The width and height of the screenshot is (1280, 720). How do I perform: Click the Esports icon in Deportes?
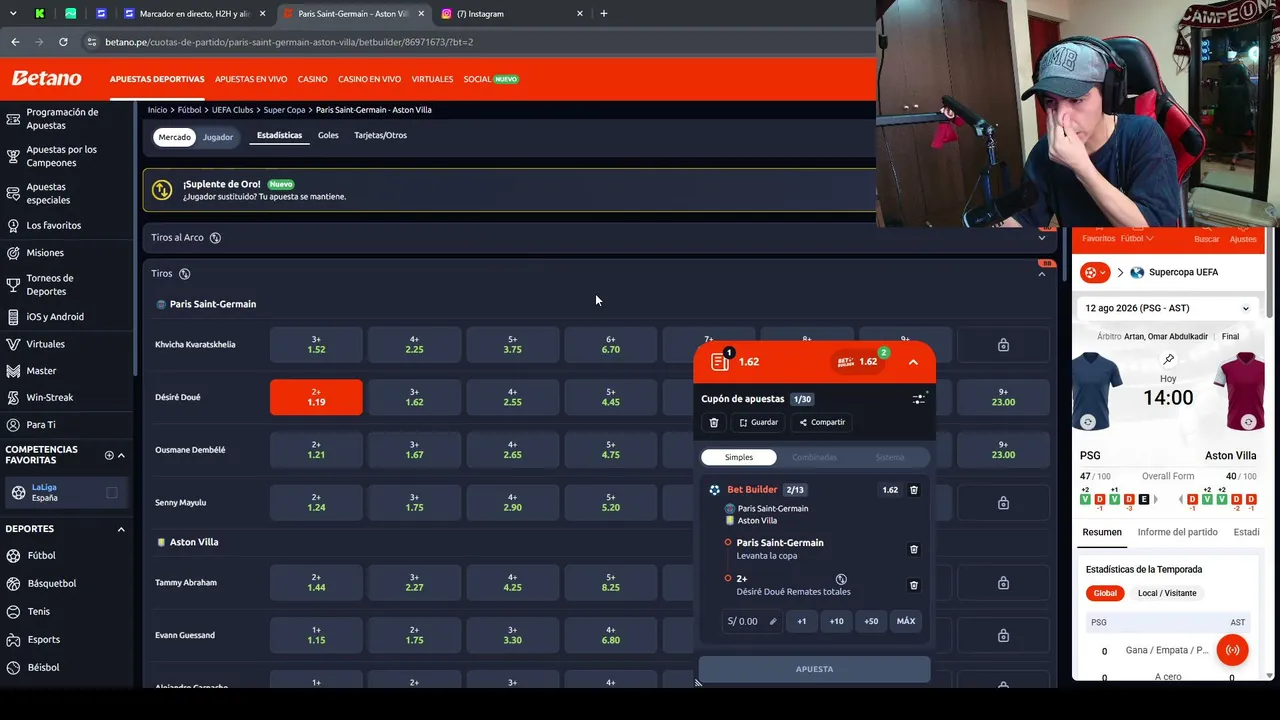(x=13, y=640)
